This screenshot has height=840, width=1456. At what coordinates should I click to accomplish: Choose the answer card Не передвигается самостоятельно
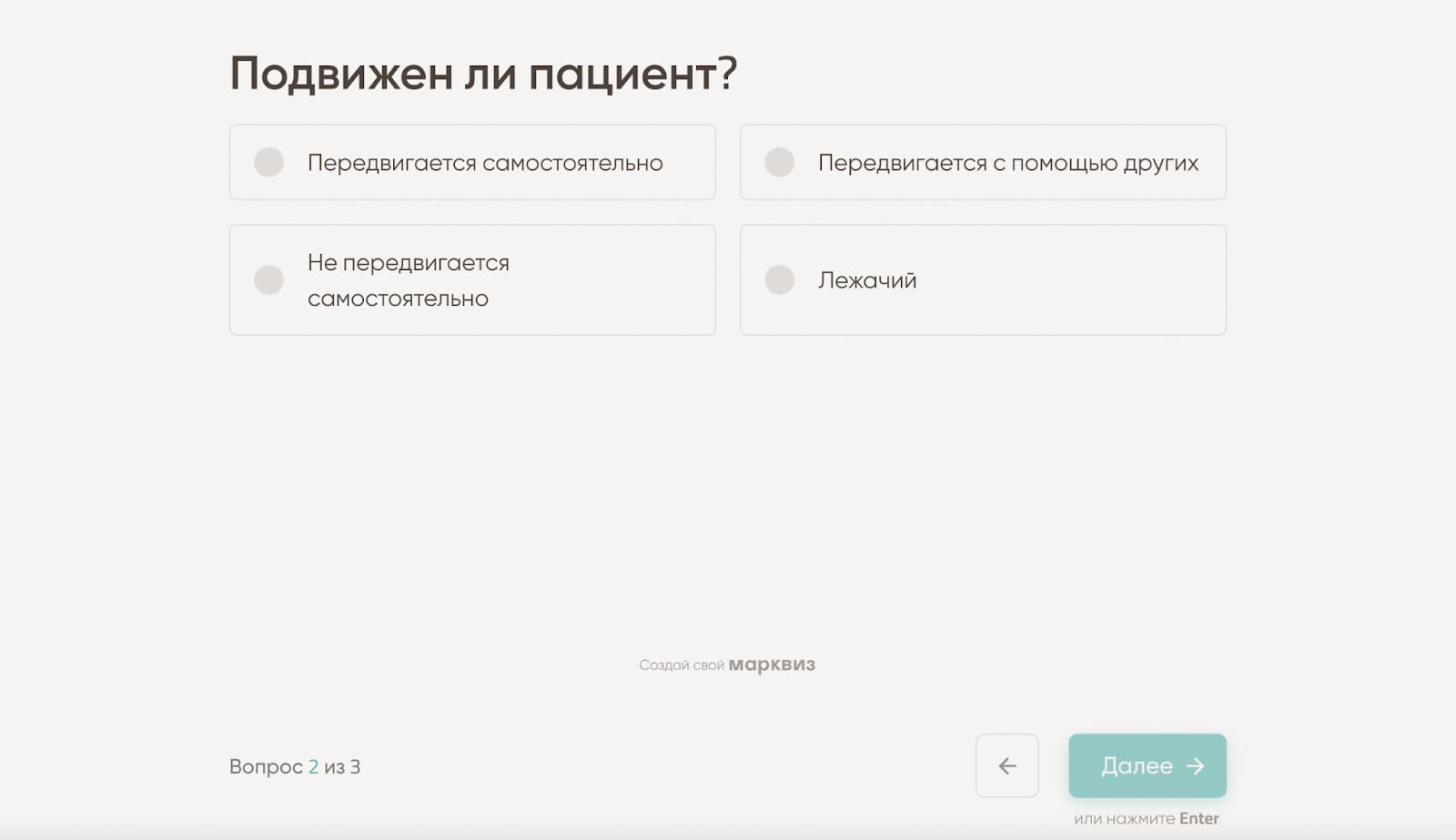(x=473, y=279)
